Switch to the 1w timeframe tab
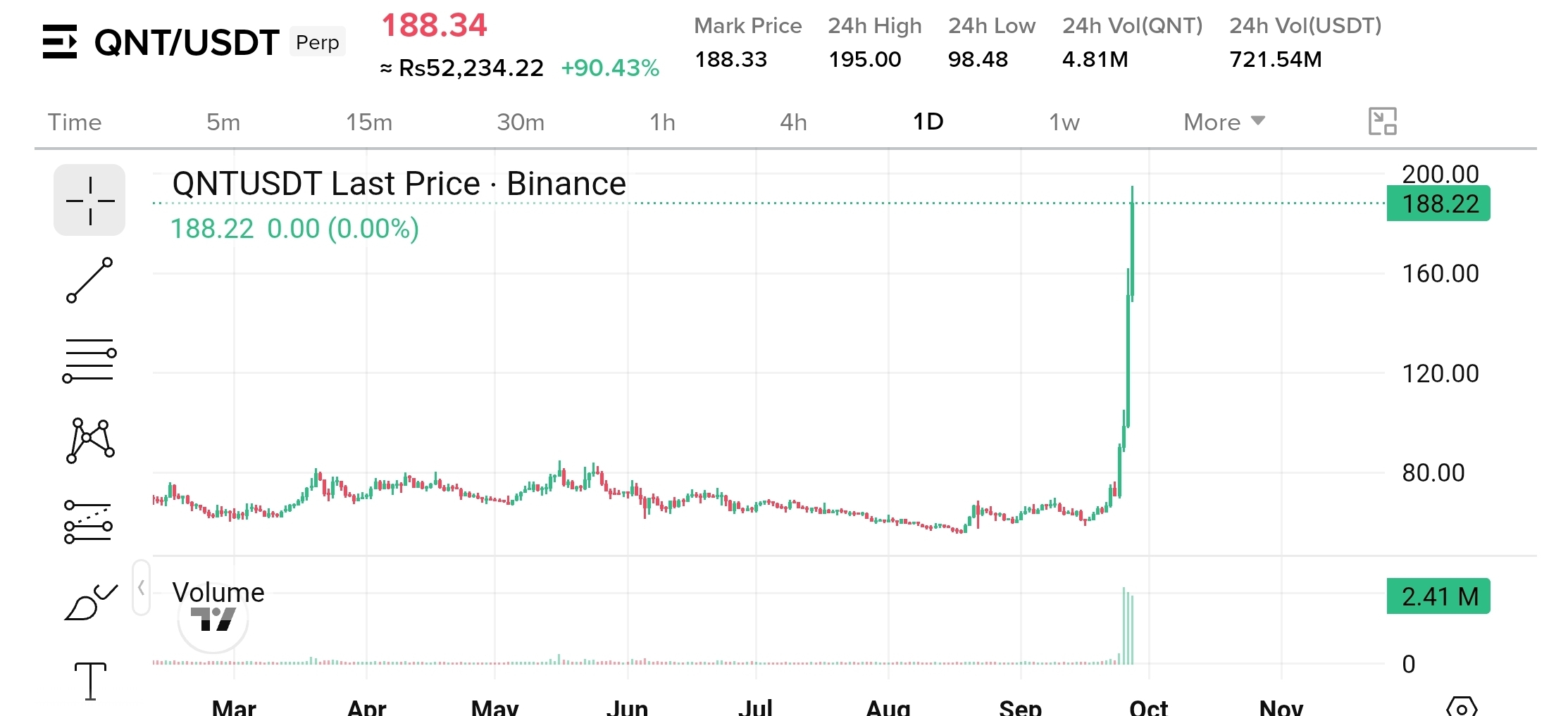The image size is (1568, 716). [x=1064, y=122]
